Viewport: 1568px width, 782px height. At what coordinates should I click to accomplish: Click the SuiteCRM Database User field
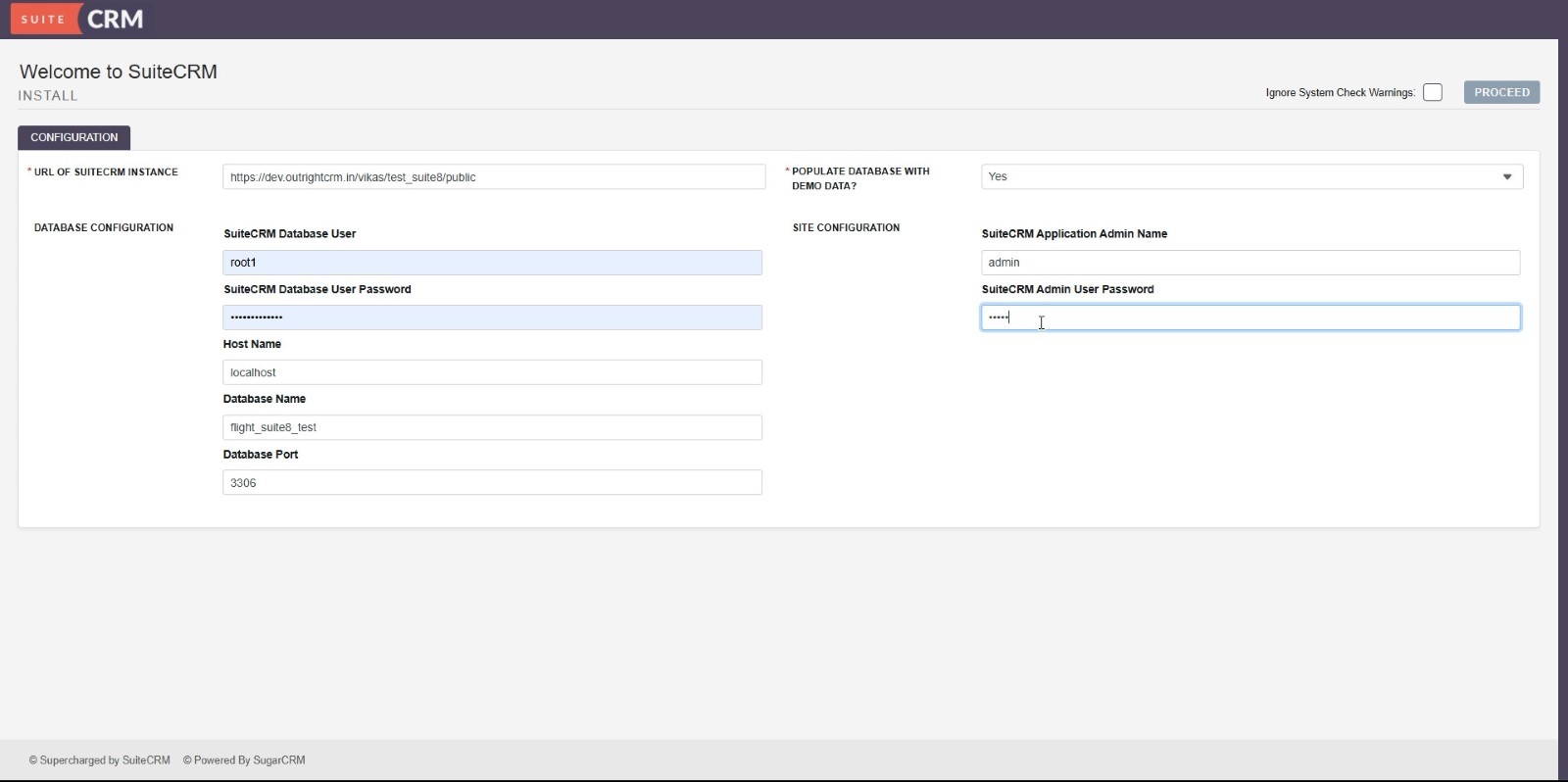(x=492, y=263)
